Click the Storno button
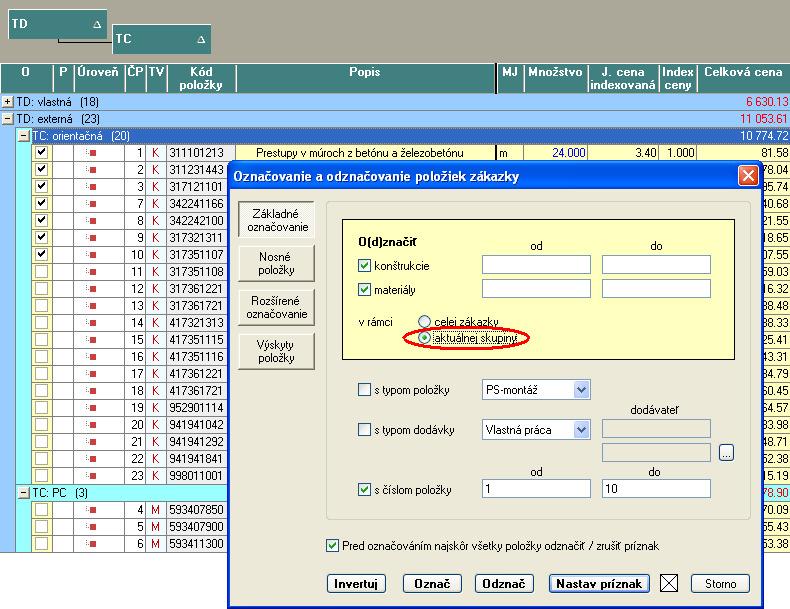 (720, 583)
